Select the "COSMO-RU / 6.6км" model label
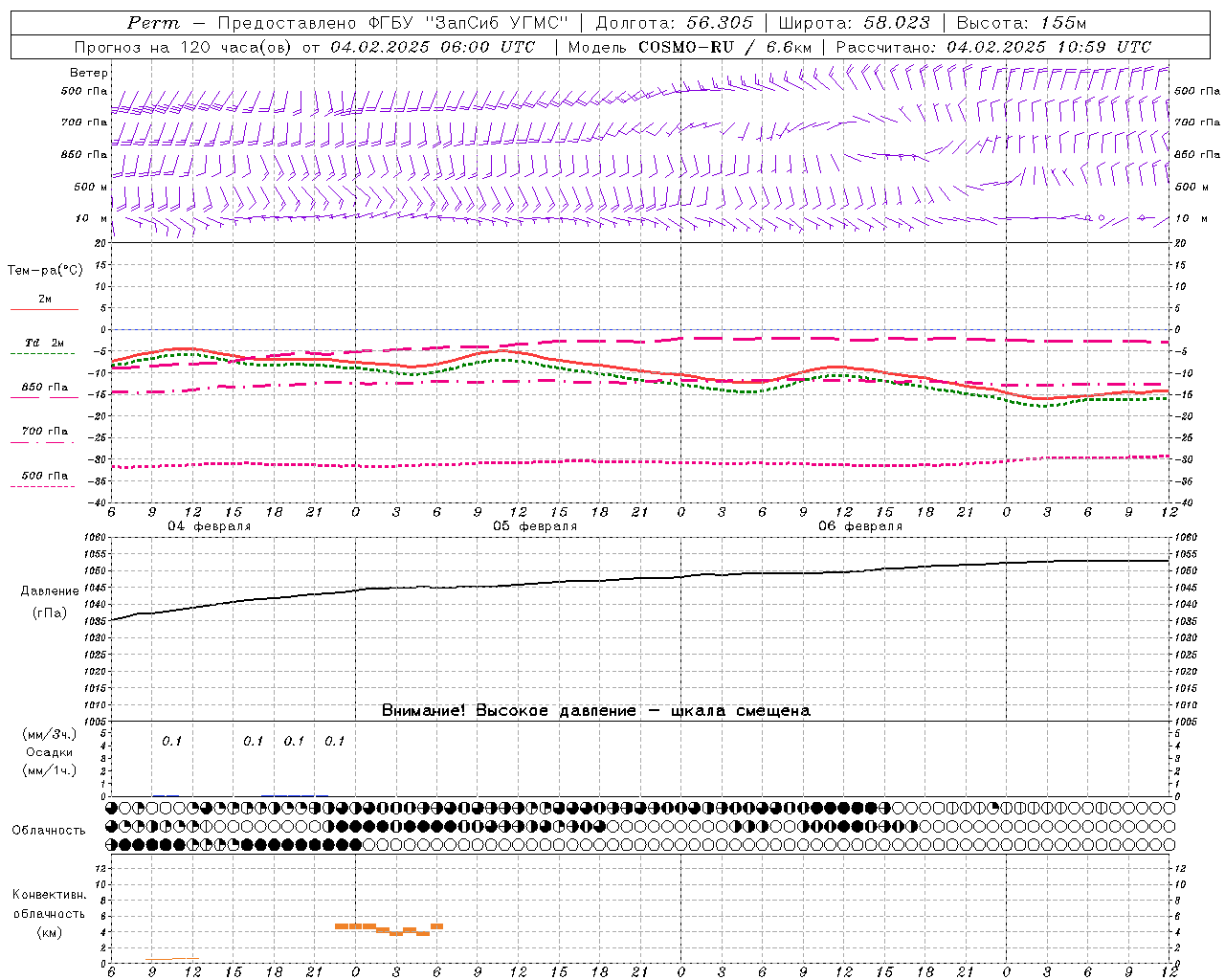The width and height of the screenshot is (1225, 980). pyautogui.click(x=725, y=47)
